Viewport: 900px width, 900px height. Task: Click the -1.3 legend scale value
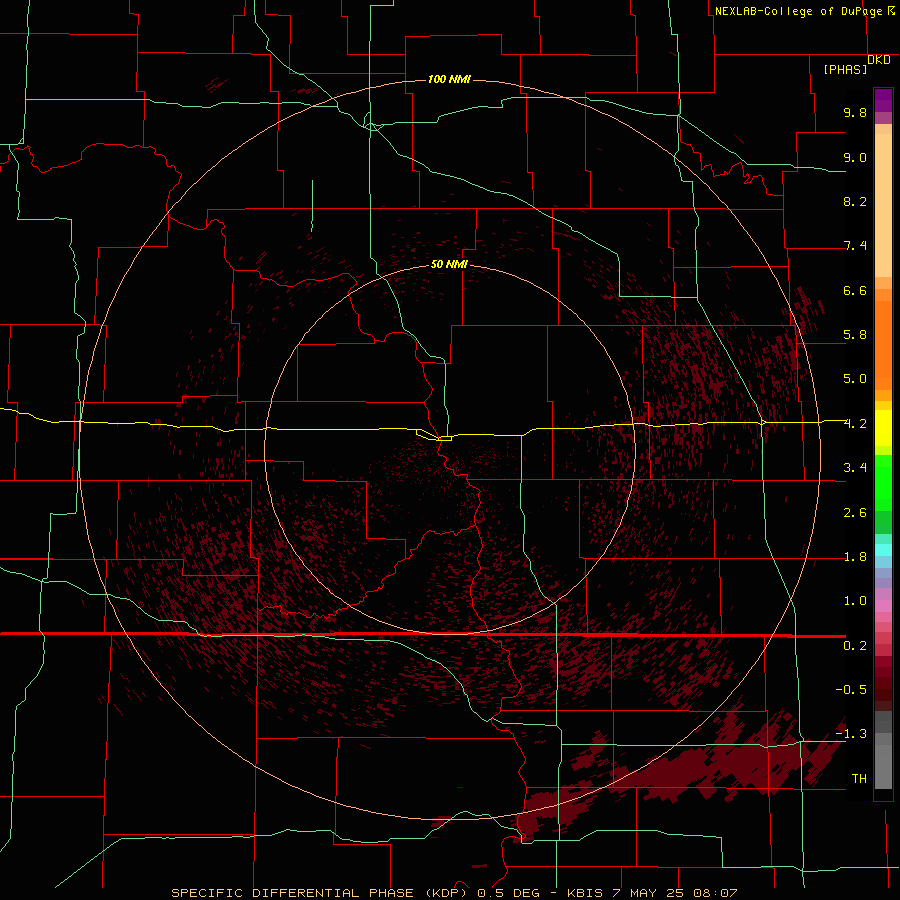(851, 734)
